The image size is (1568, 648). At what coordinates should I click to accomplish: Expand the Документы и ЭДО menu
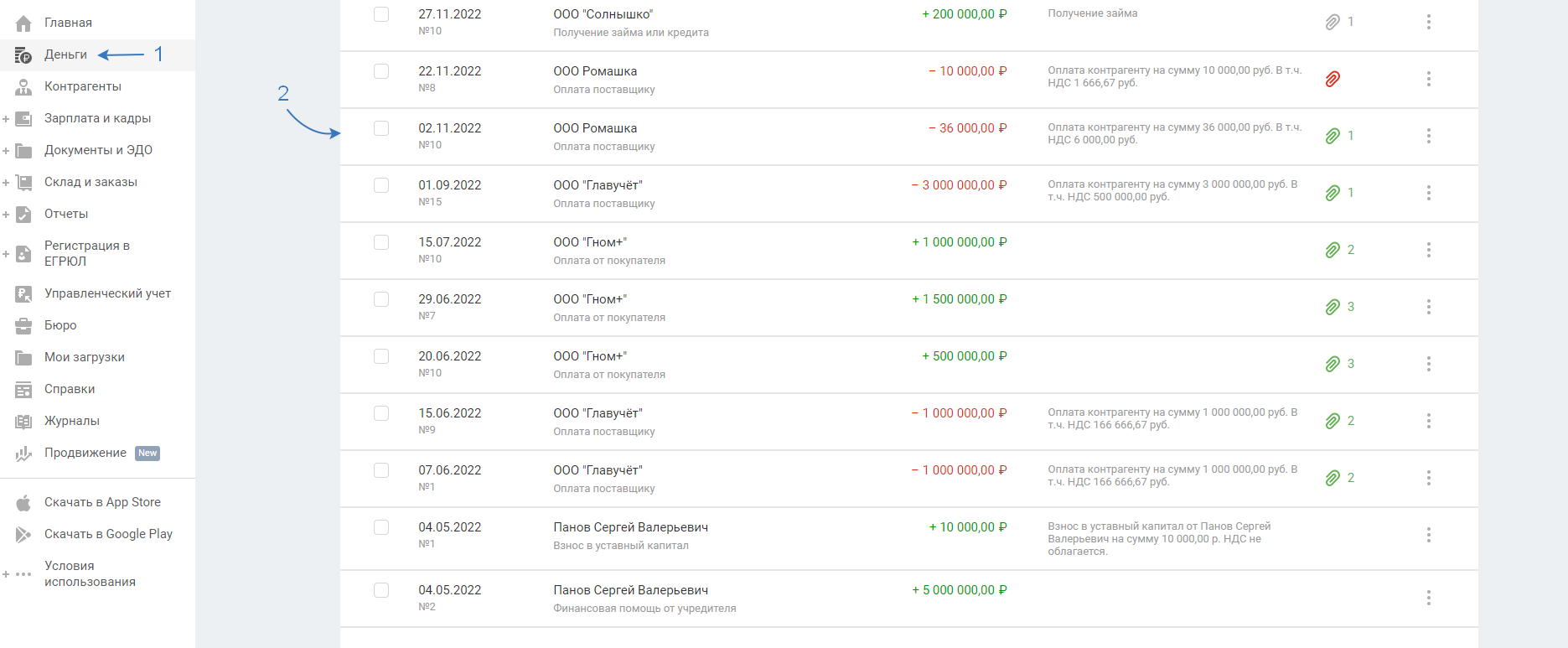6,151
